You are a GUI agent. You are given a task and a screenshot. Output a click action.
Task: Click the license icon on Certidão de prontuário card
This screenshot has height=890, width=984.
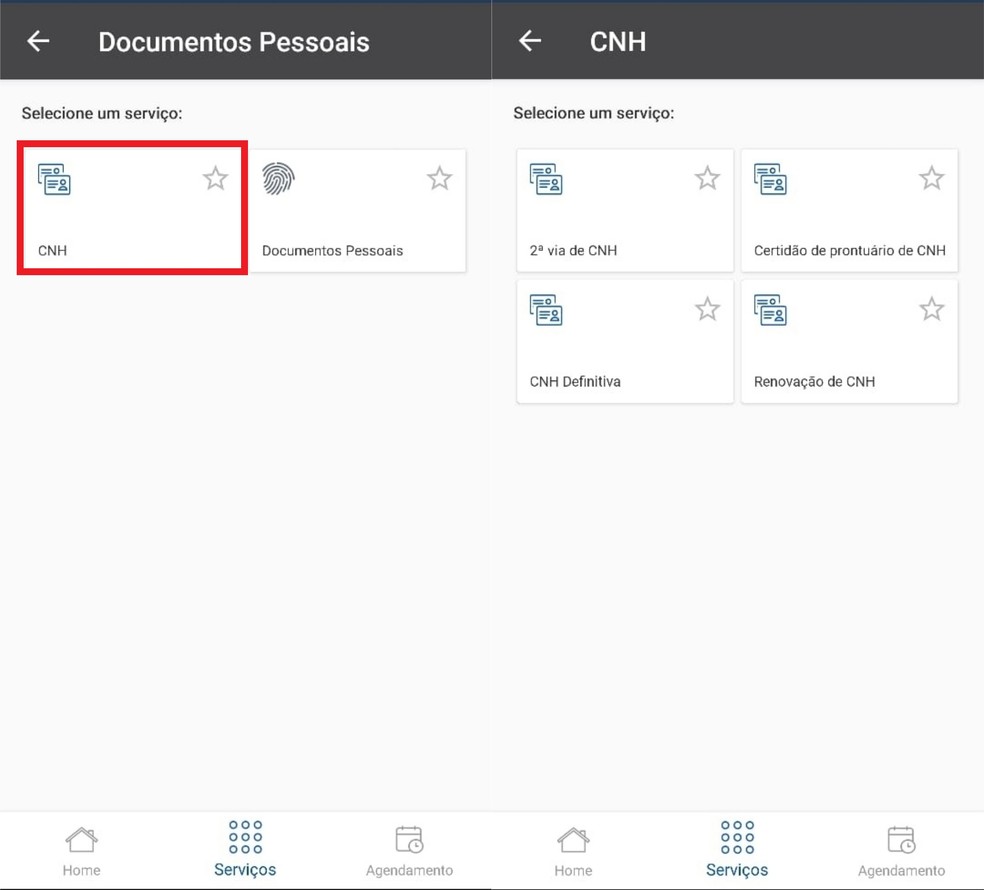point(770,179)
